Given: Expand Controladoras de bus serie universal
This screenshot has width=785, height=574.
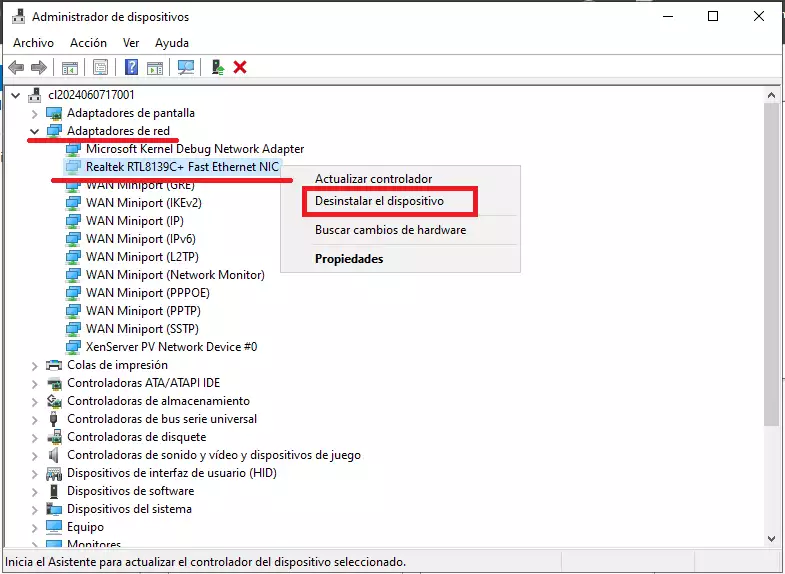Looking at the screenshot, I should (35, 419).
